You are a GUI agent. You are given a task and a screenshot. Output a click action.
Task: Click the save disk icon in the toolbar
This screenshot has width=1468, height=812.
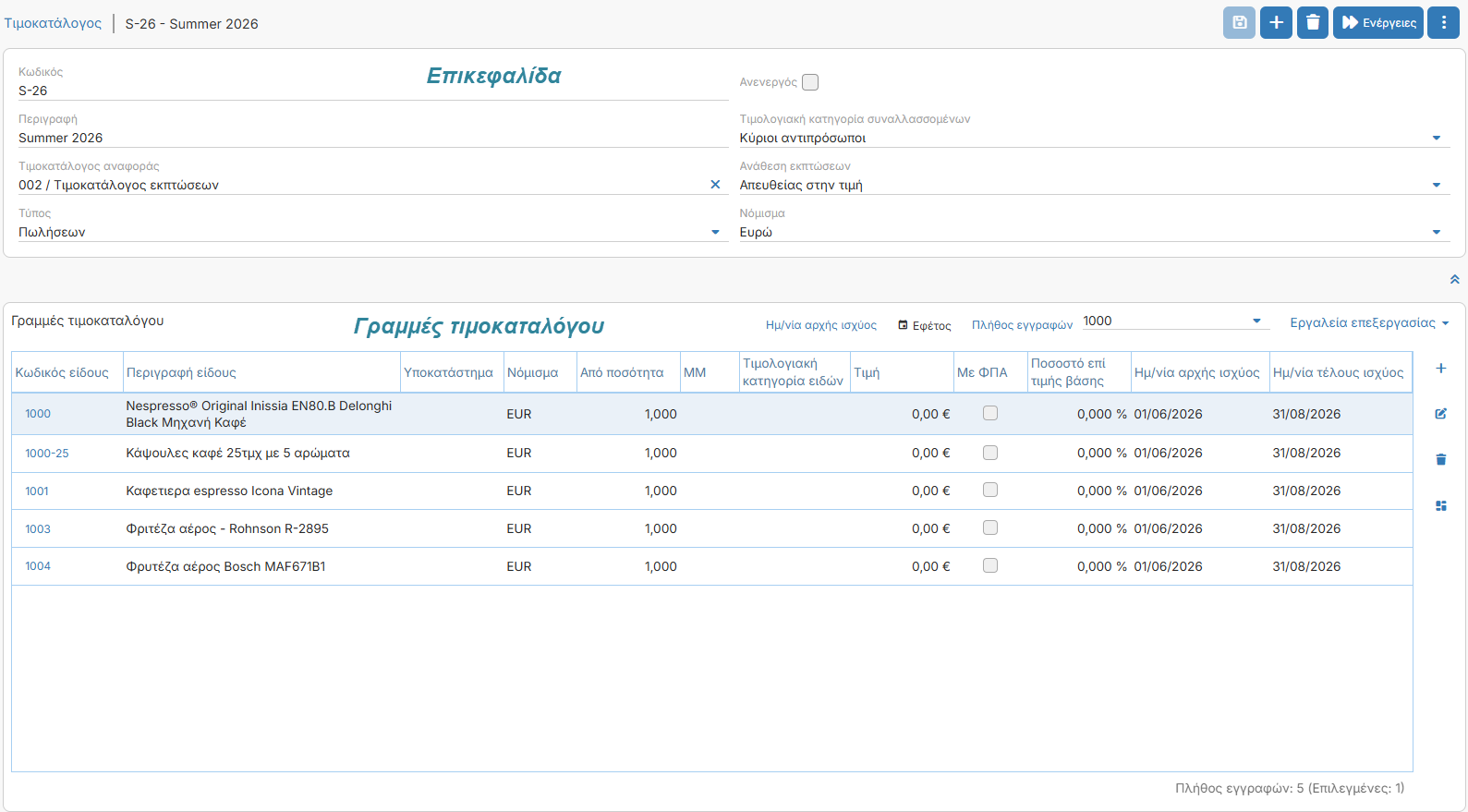(x=1239, y=22)
